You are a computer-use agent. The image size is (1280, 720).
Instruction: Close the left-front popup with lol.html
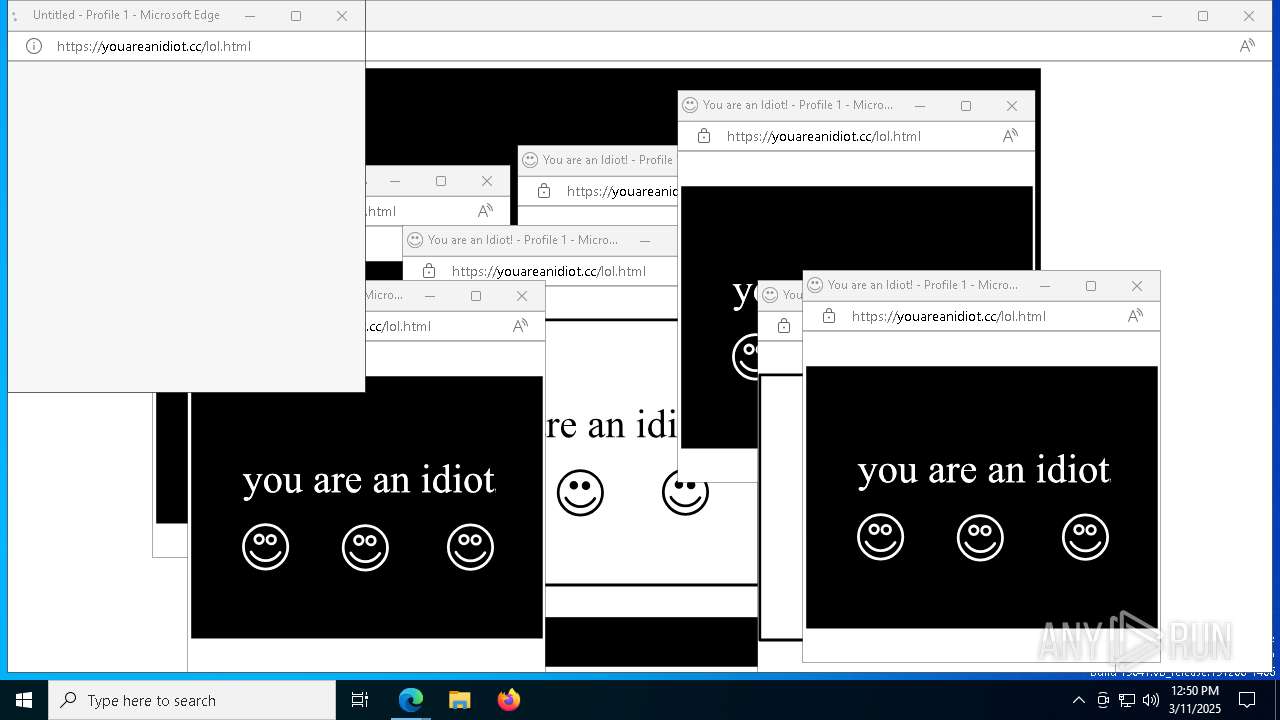522,296
